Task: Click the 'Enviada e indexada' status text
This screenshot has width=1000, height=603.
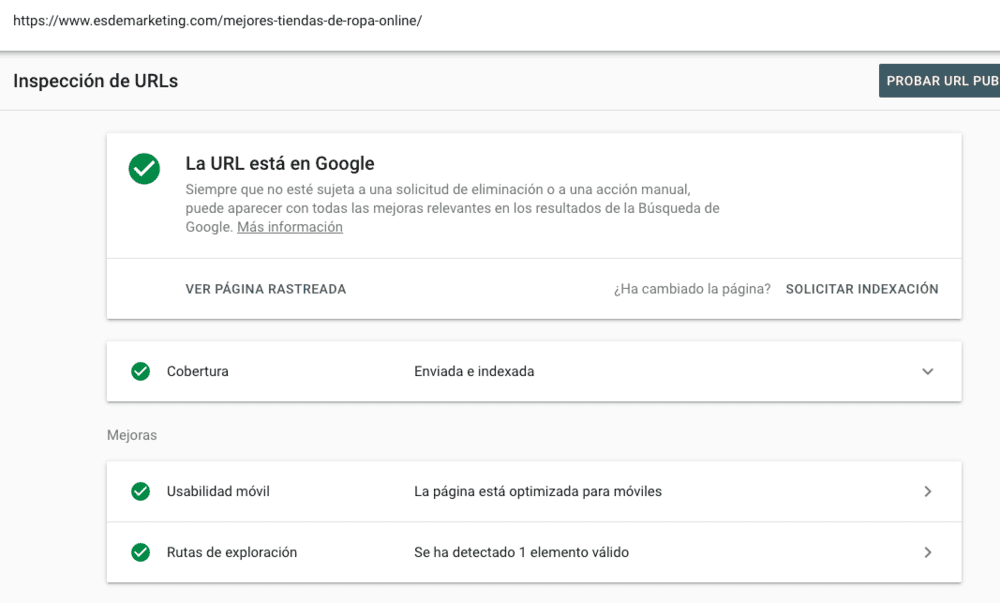Action: pos(474,371)
